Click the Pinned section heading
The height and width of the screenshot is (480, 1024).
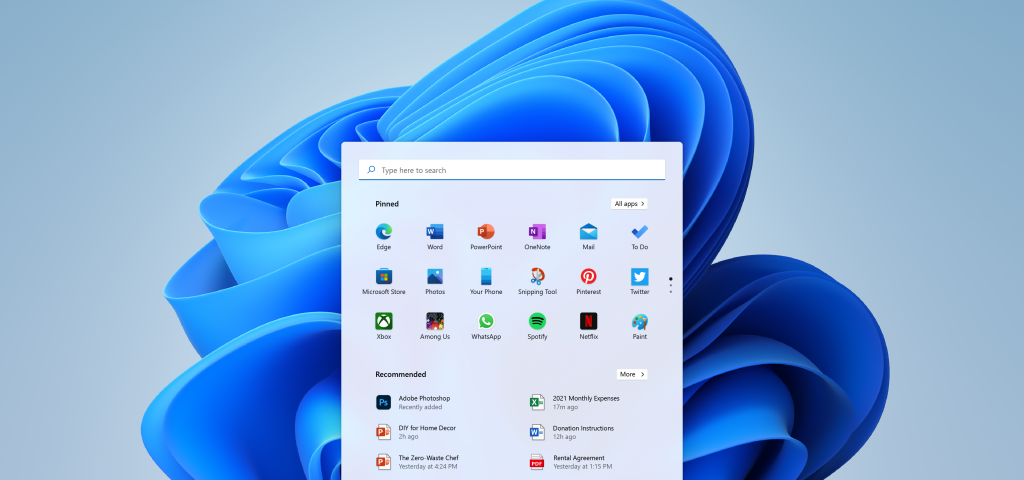pos(387,204)
